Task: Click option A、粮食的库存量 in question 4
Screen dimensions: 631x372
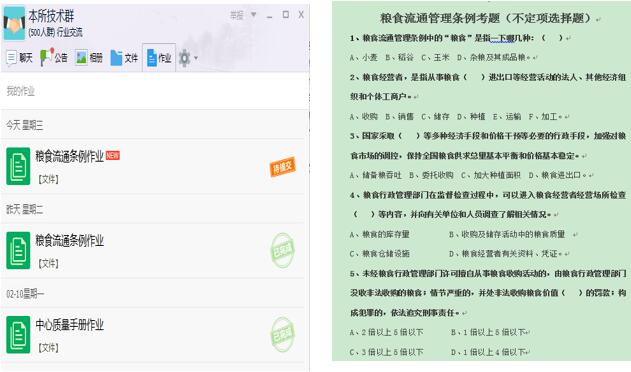Action: [379, 234]
